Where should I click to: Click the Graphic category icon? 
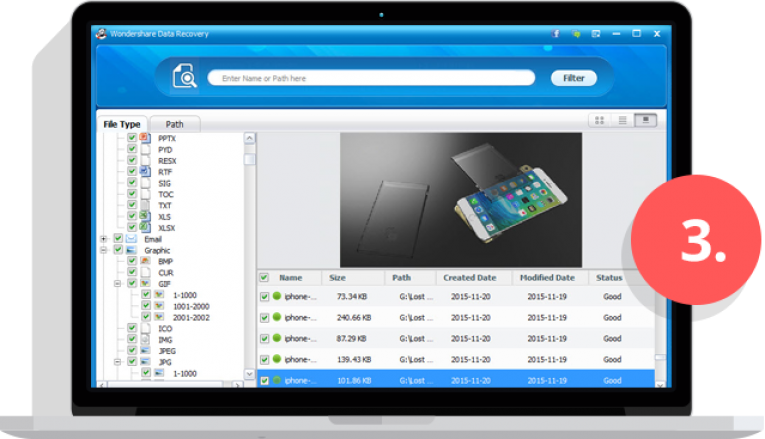click(131, 250)
